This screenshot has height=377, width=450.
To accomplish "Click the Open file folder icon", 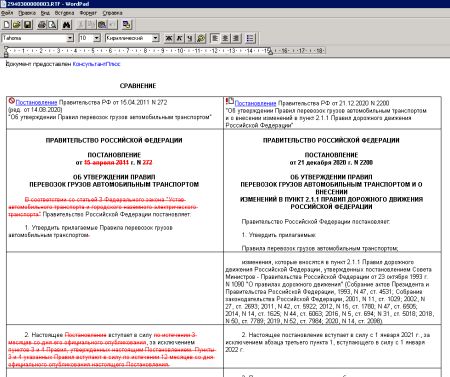I will point(17,25).
